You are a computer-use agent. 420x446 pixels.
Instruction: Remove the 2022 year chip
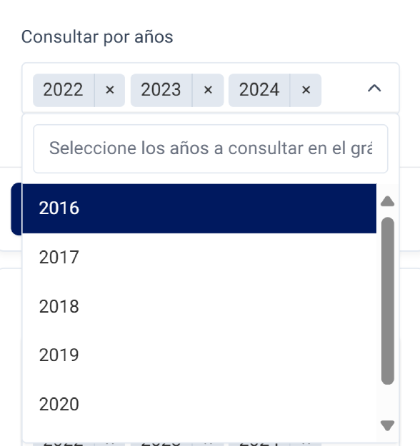[110, 90]
